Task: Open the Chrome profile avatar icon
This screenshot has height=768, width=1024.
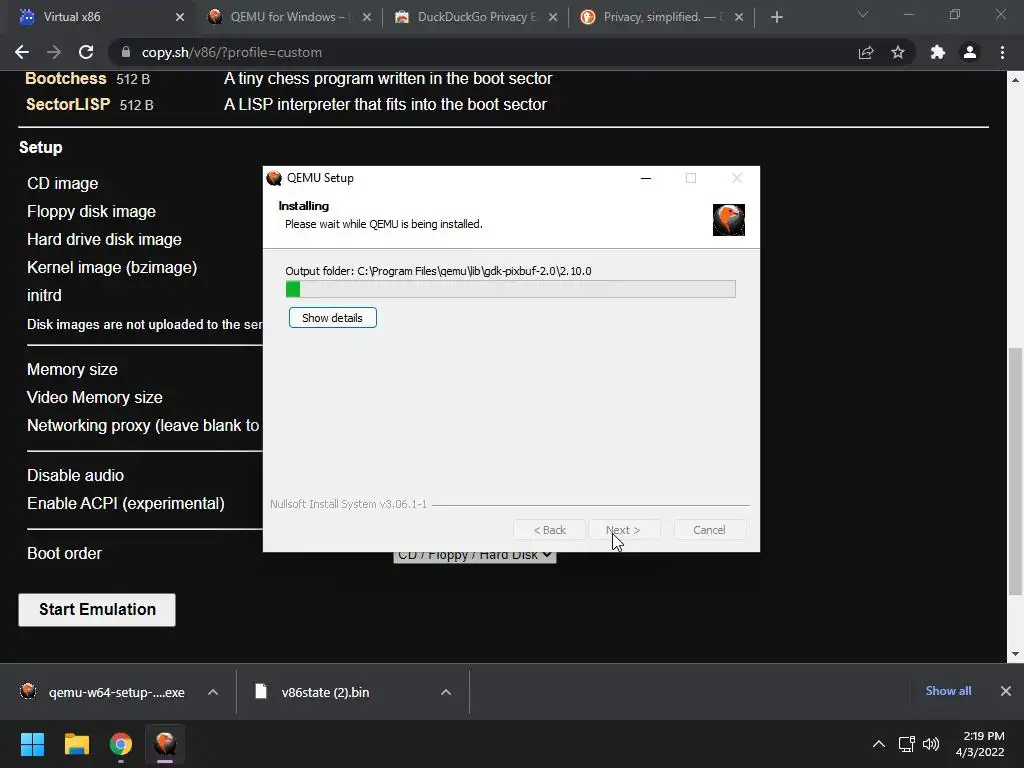Action: point(970,52)
